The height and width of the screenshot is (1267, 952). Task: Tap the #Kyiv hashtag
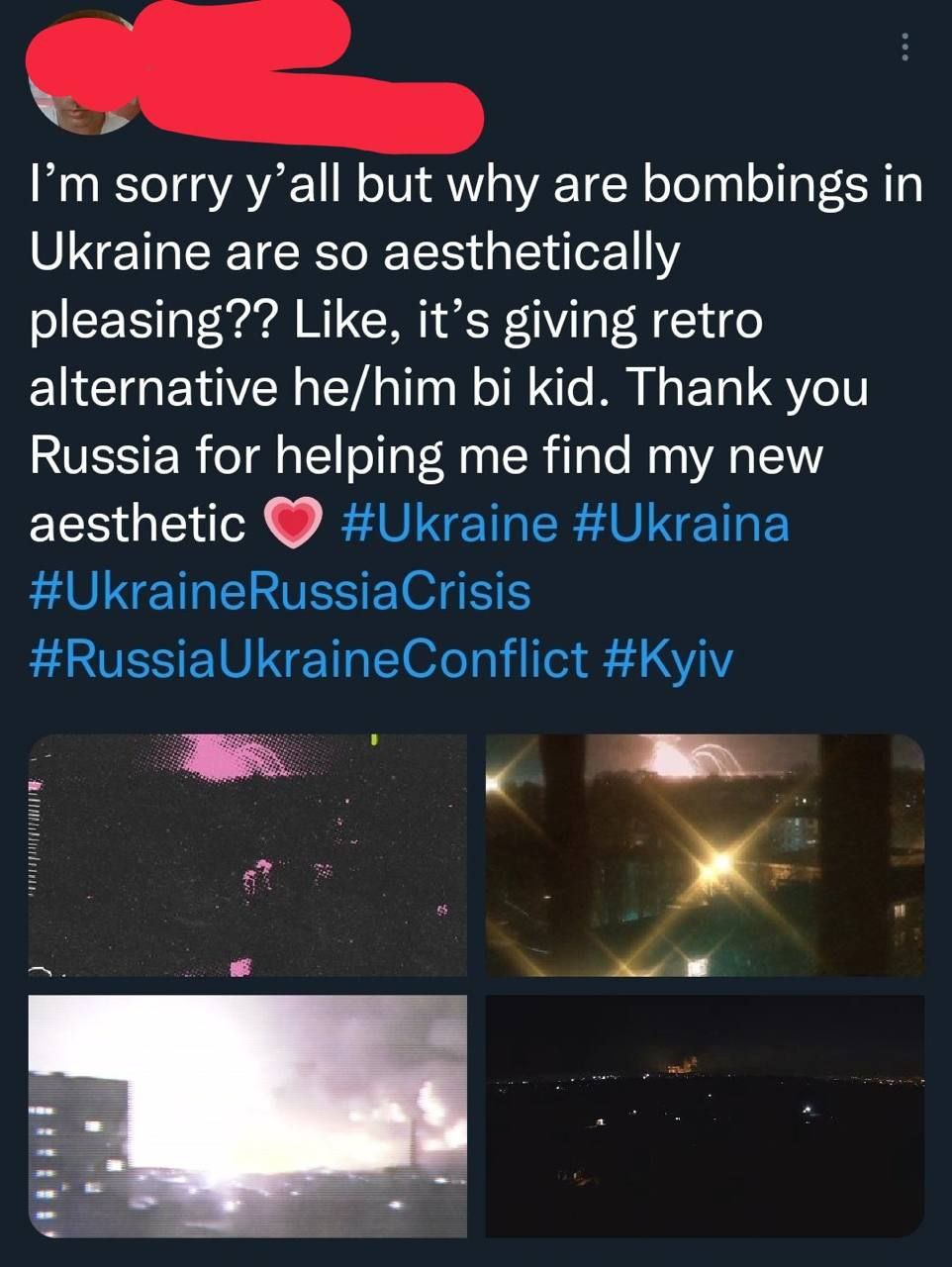(x=667, y=658)
